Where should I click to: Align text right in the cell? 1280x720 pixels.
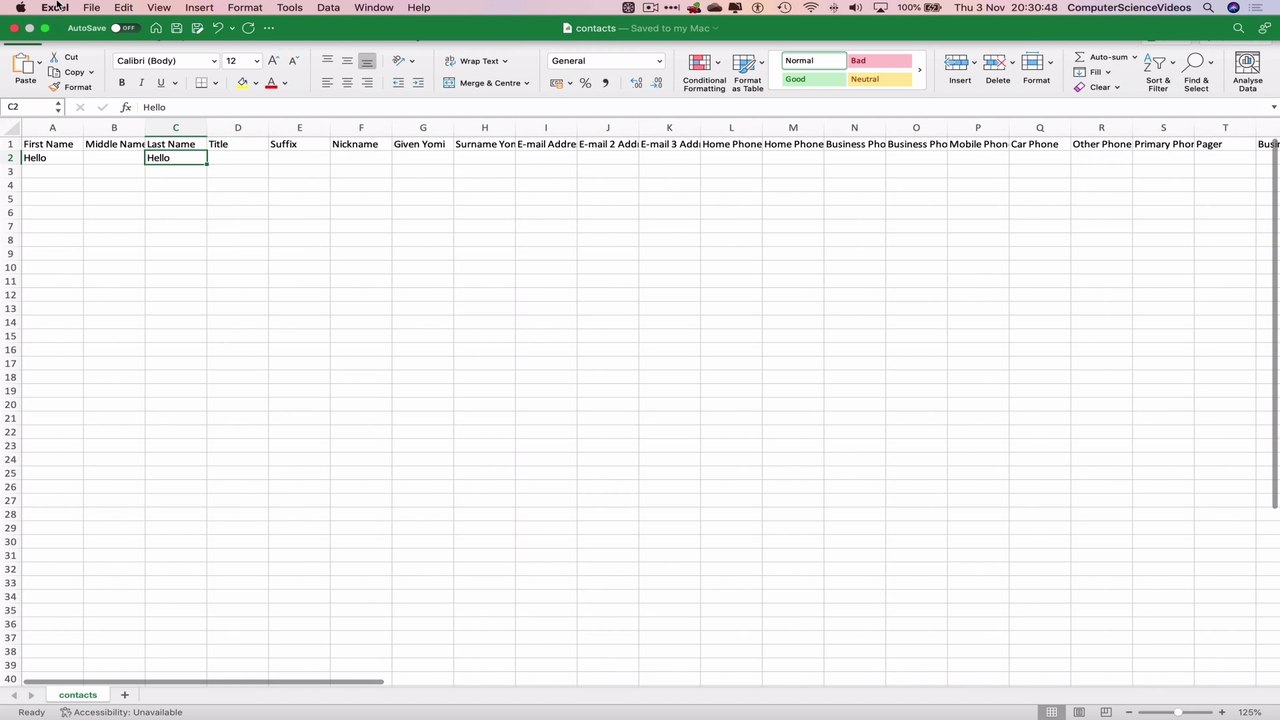click(x=367, y=83)
